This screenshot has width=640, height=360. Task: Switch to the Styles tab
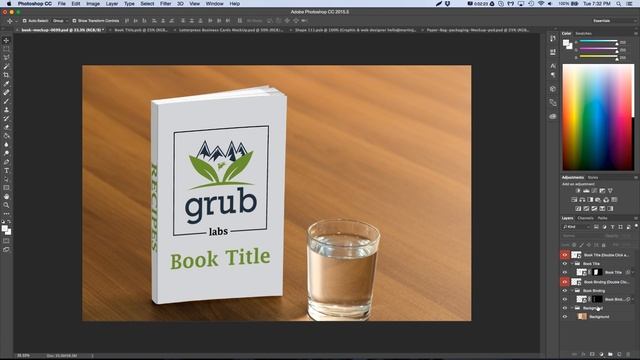[x=593, y=178]
